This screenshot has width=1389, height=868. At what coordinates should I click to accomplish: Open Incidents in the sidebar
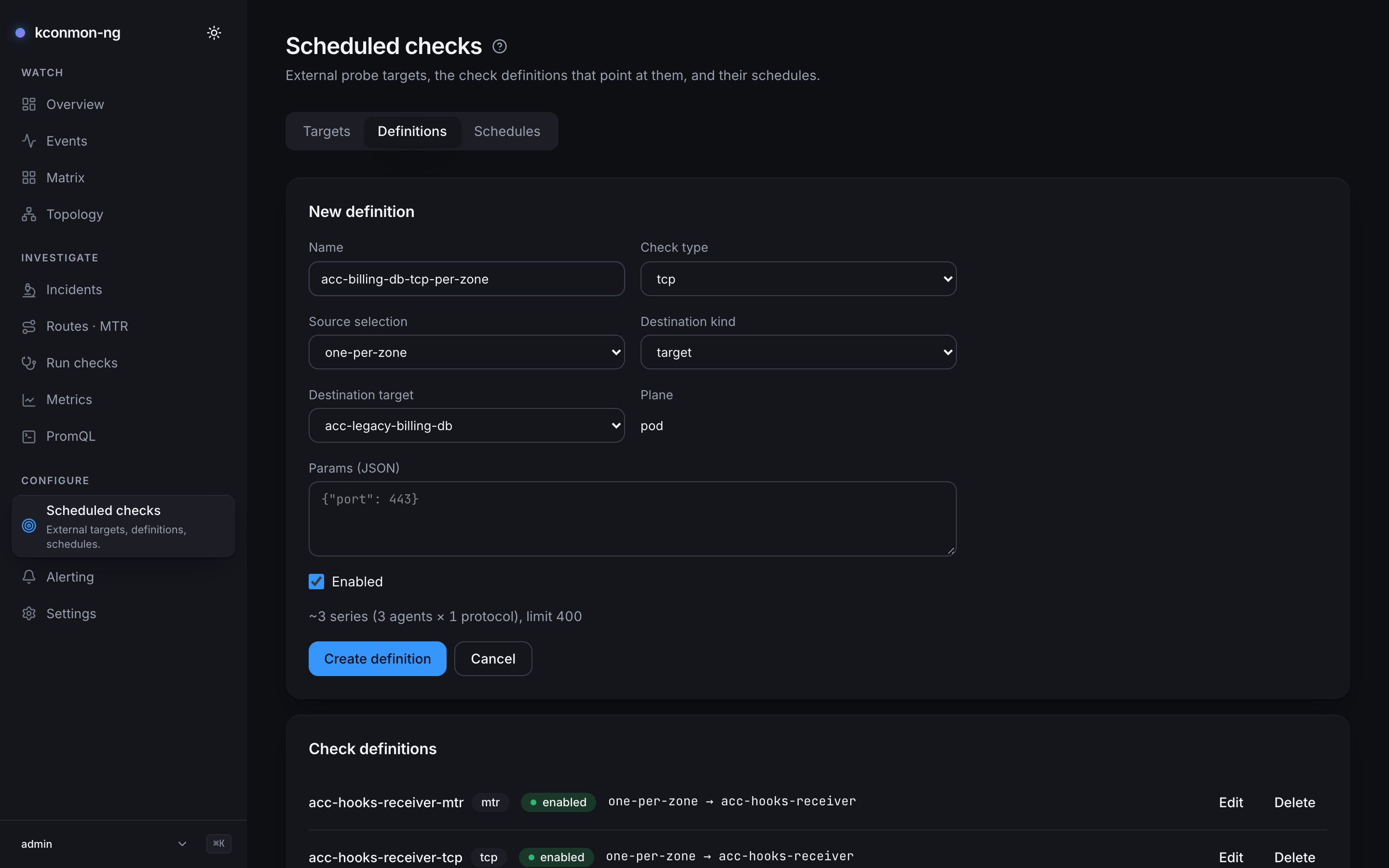point(123,290)
